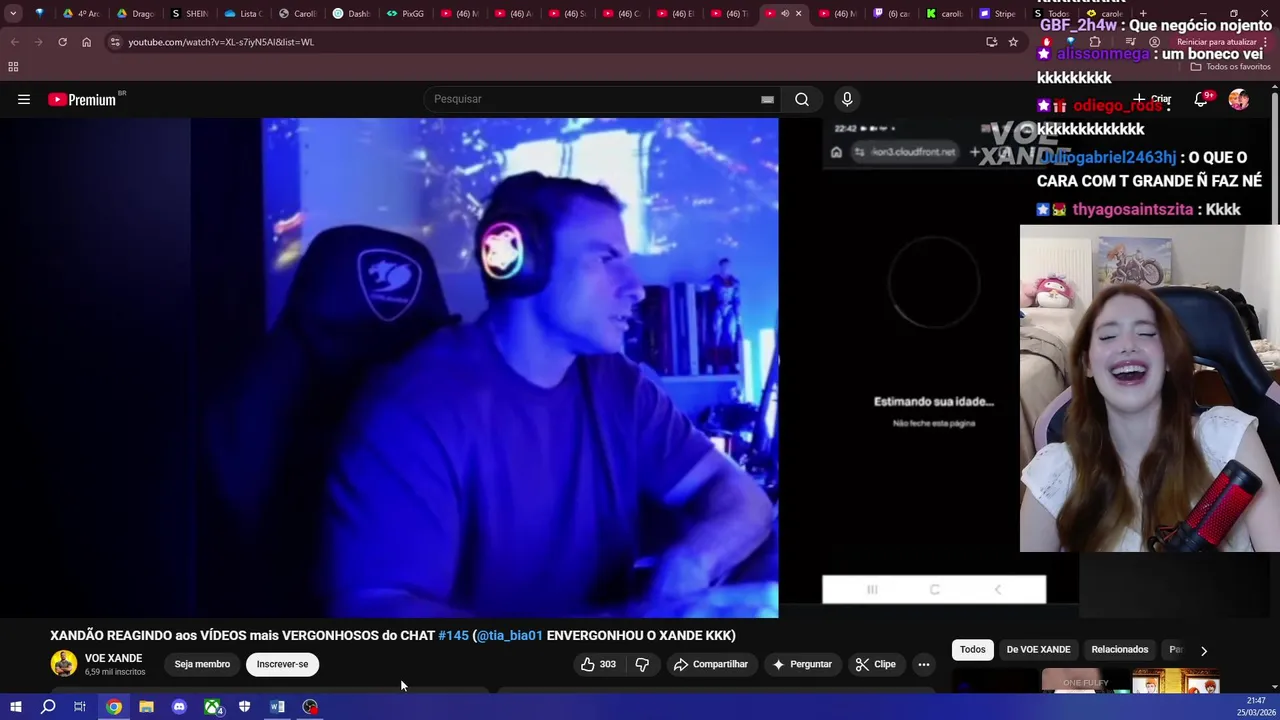Image resolution: width=1280 pixels, height=720 pixels.
Task: Like the video with thumbs up
Action: coord(598,664)
